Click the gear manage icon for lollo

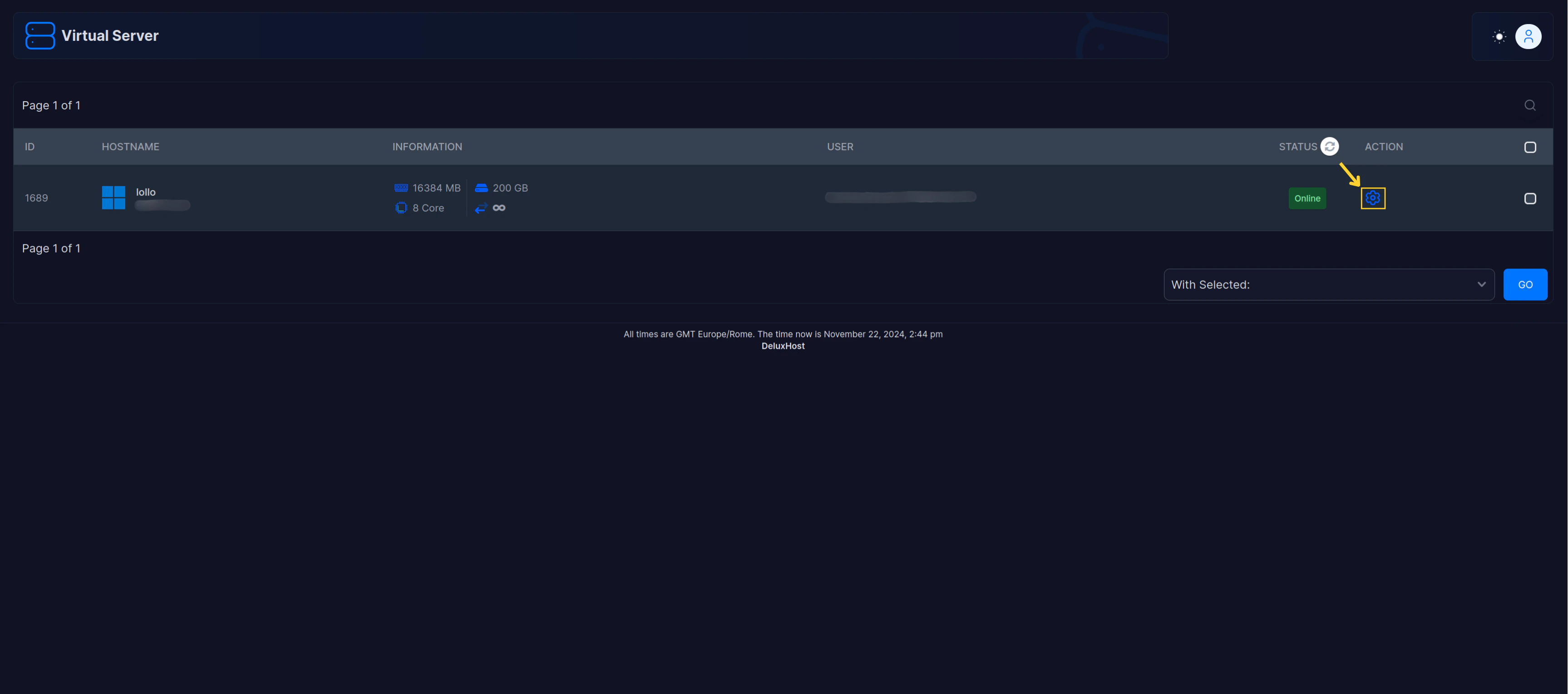point(1373,198)
